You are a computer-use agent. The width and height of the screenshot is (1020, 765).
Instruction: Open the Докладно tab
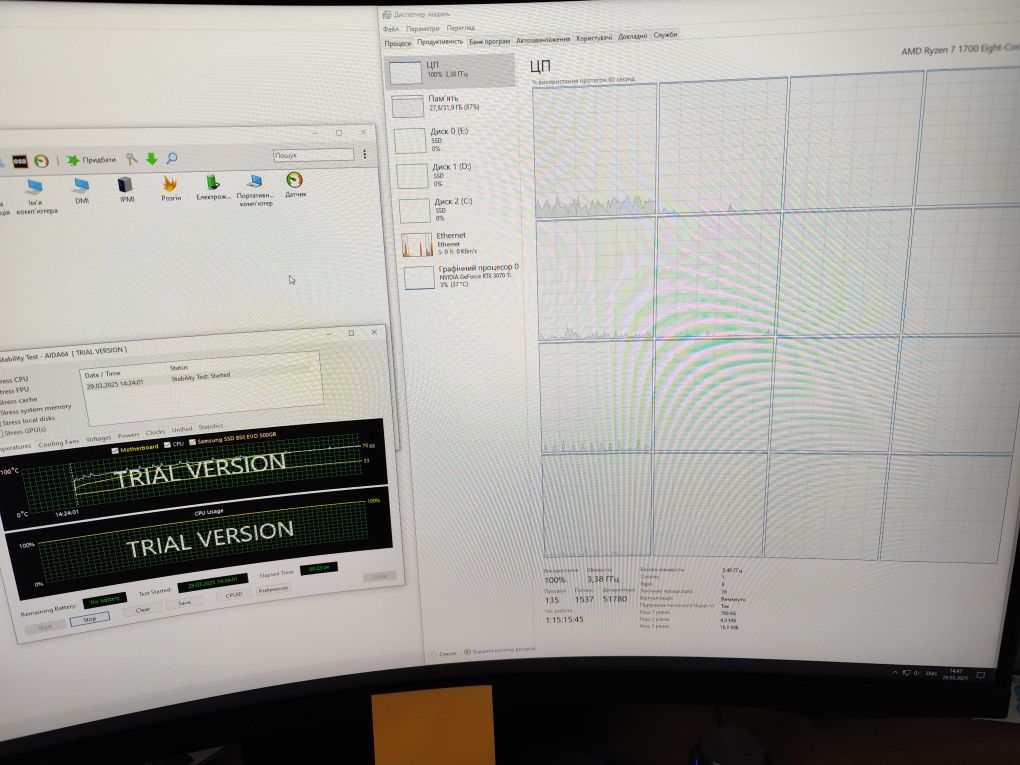click(632, 36)
